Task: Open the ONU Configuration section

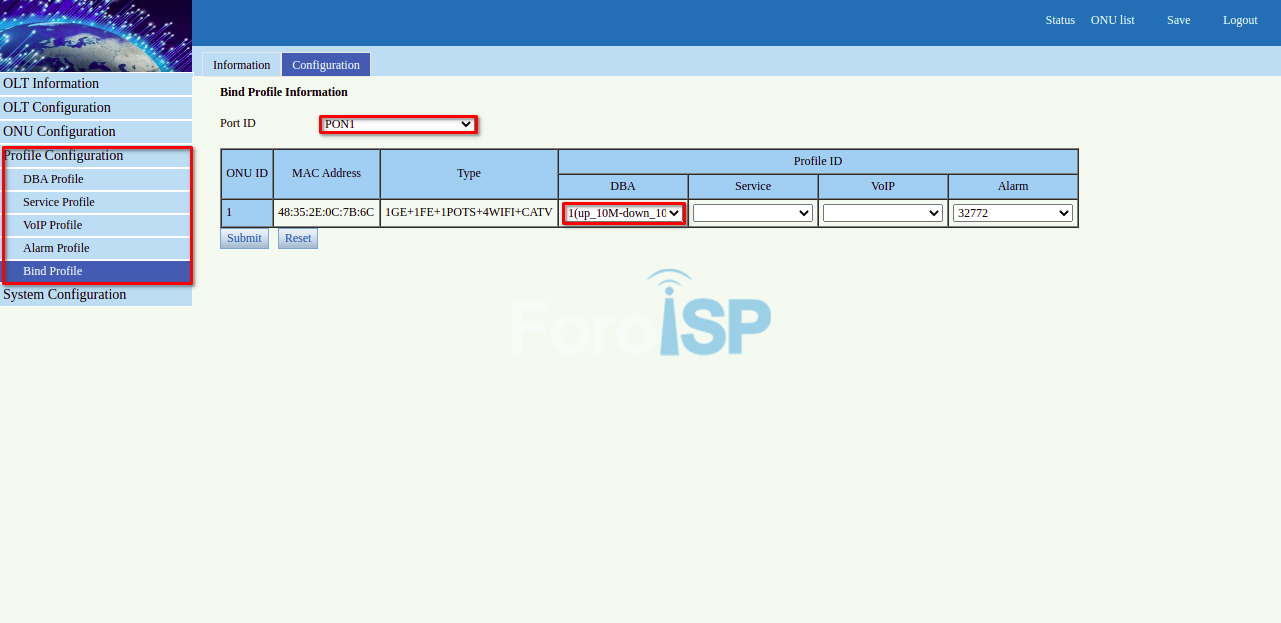Action: [59, 132]
